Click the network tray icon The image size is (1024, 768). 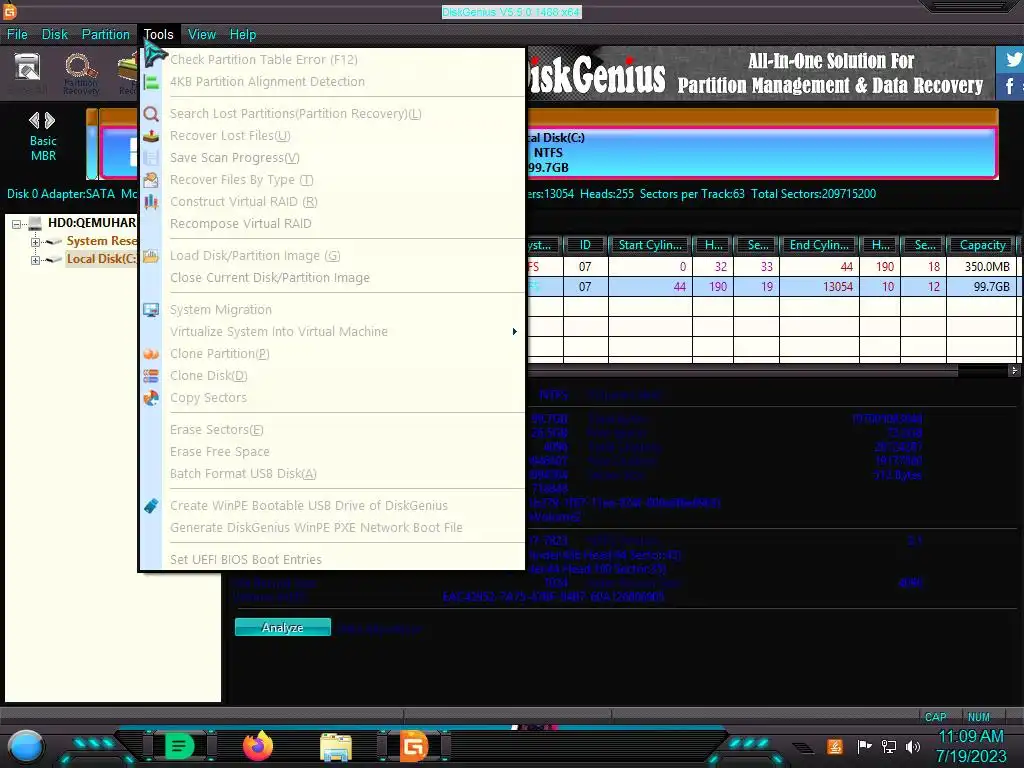coord(889,746)
